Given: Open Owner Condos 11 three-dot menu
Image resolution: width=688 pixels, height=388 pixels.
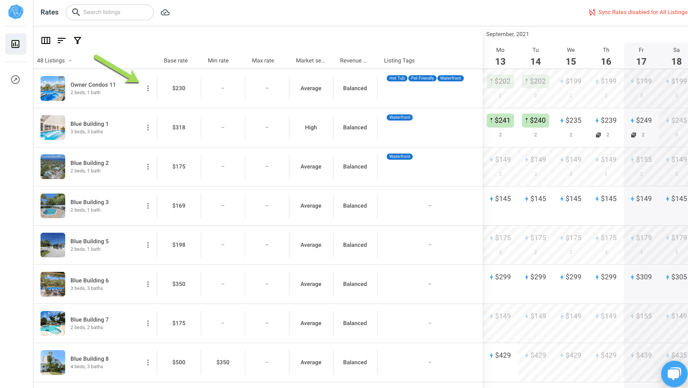Looking at the screenshot, I should (148, 88).
